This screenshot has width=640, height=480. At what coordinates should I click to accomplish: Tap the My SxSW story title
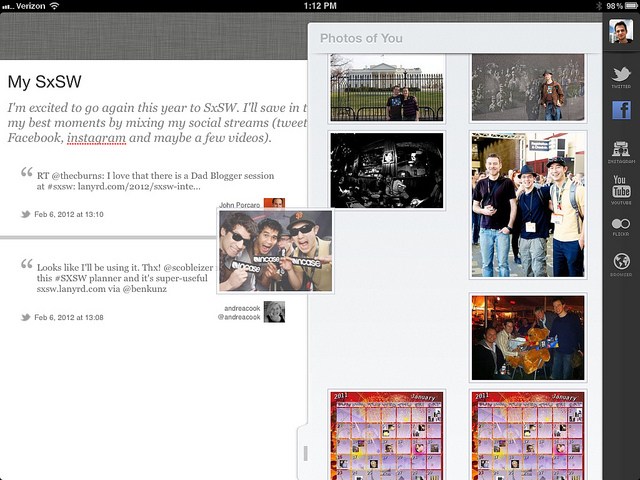(x=44, y=82)
